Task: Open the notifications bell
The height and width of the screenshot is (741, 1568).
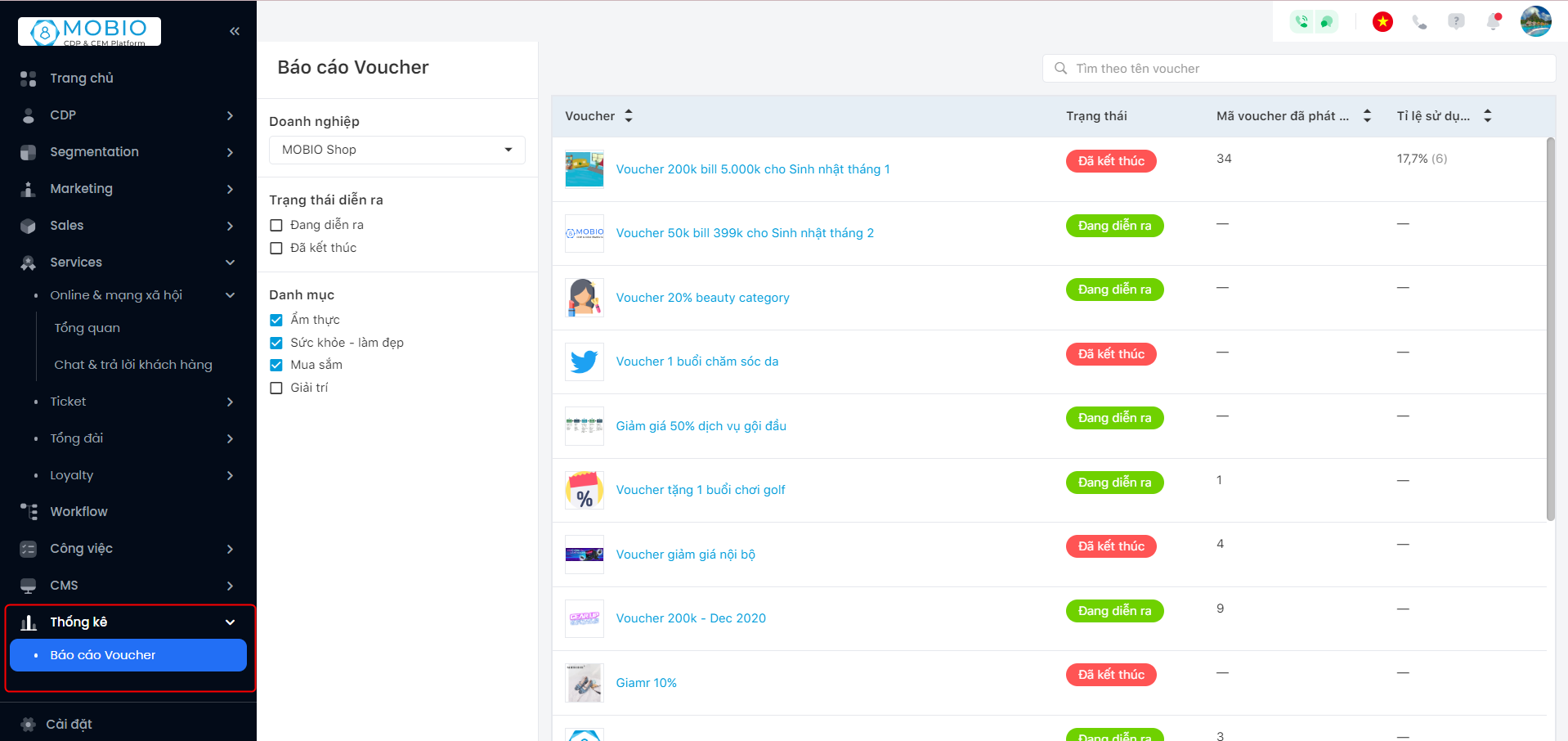Action: pos(1494,22)
